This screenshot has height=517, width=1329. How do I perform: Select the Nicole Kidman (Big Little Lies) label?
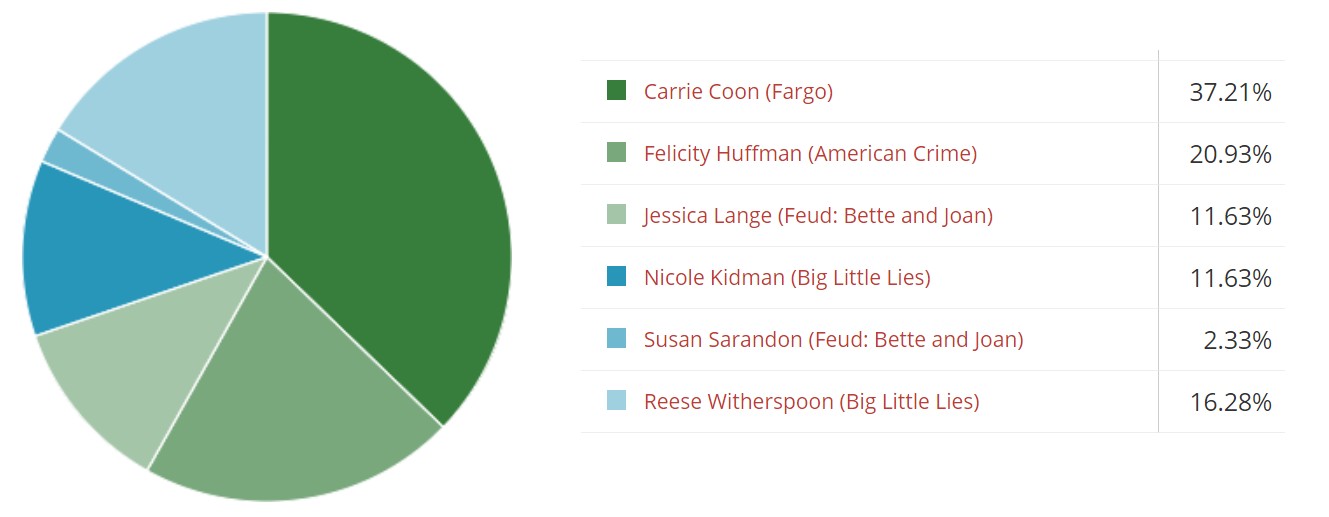tap(787, 278)
